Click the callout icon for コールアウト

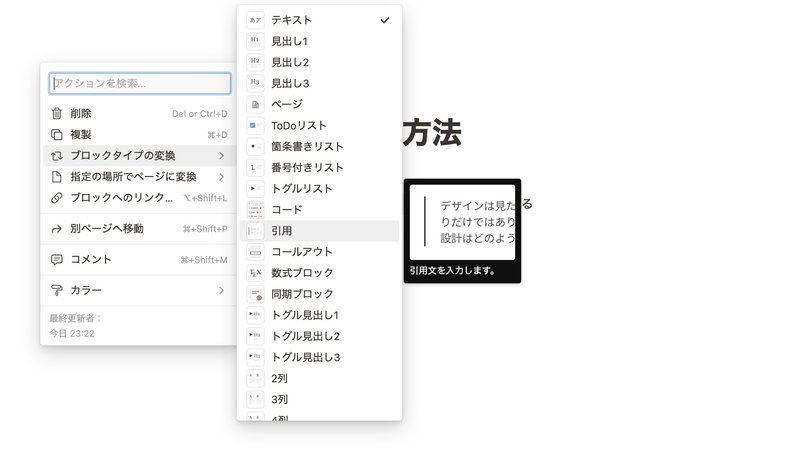click(256, 252)
